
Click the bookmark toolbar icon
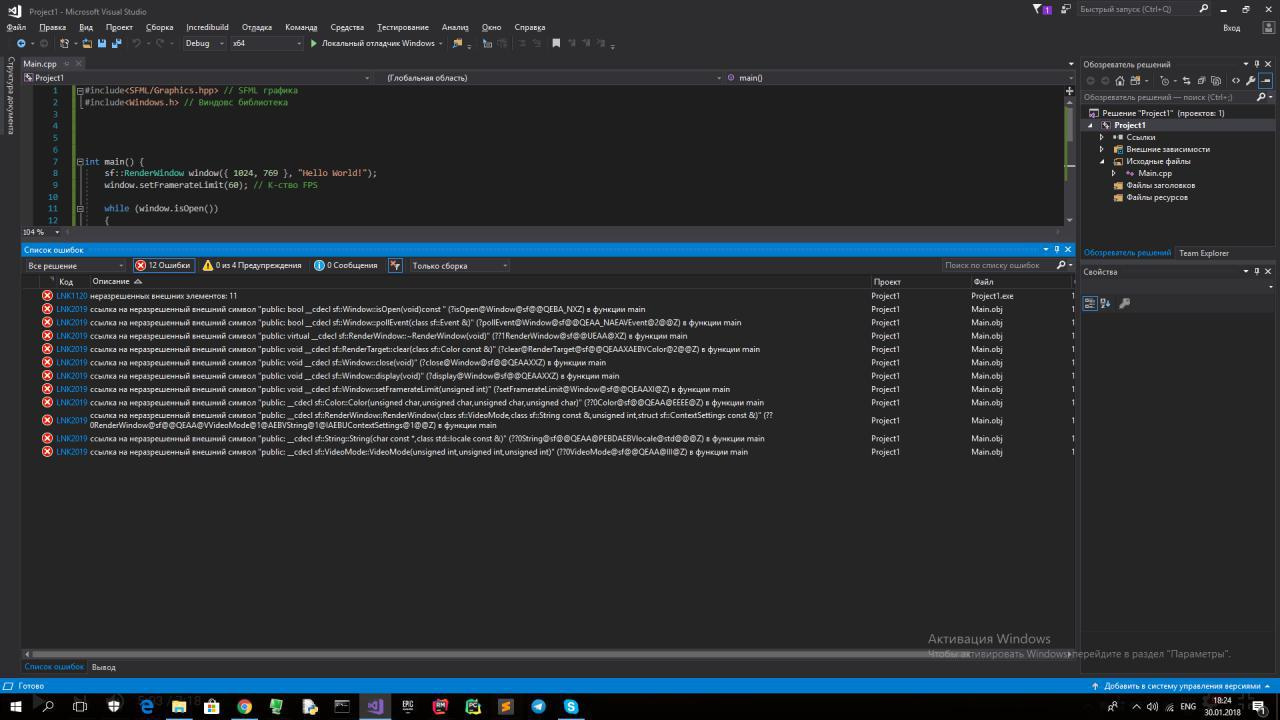coord(556,43)
